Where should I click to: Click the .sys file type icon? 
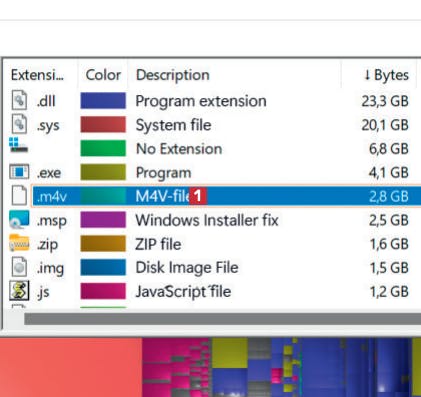[19, 124]
